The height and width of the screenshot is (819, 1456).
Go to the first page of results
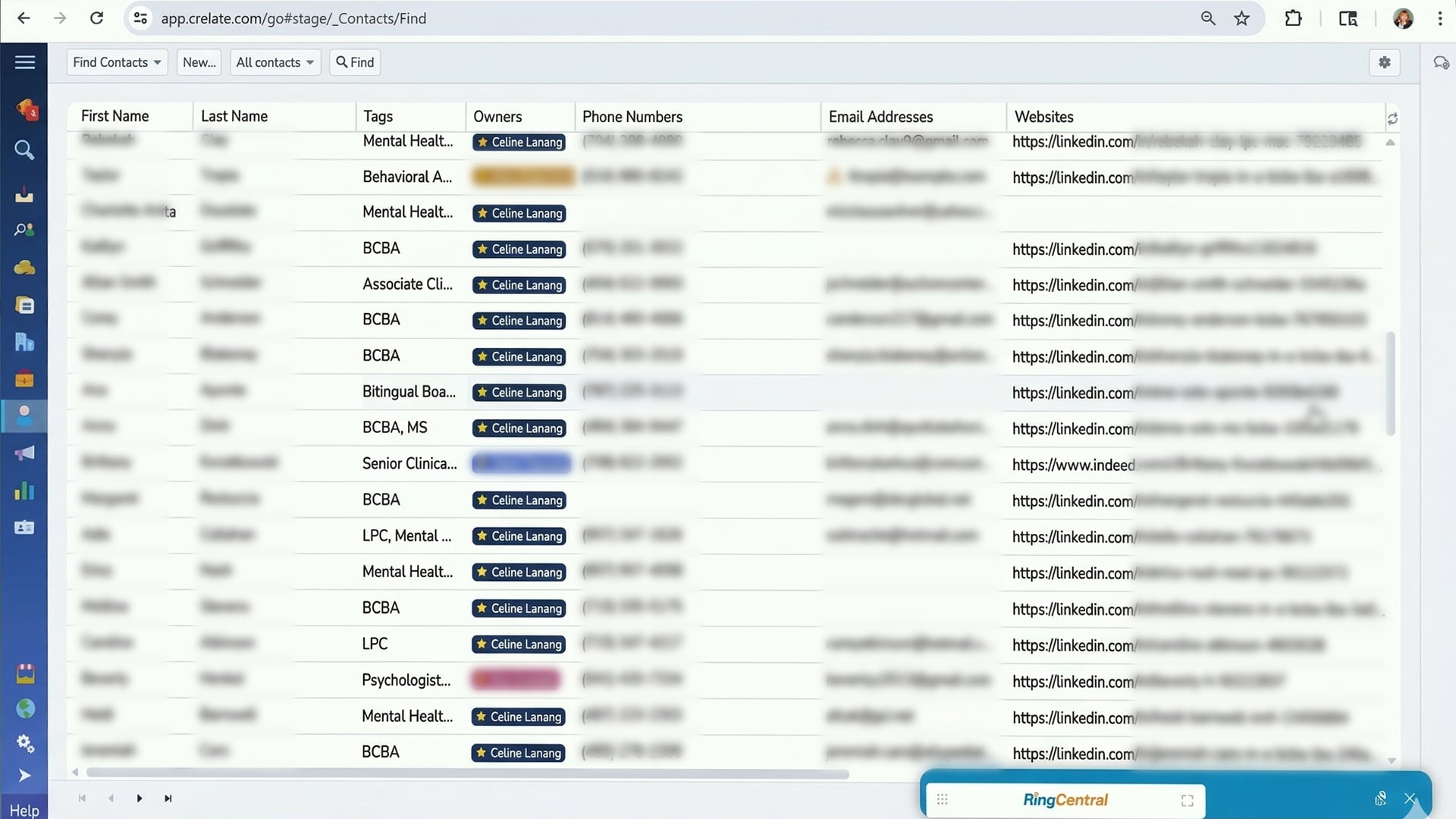(x=82, y=798)
